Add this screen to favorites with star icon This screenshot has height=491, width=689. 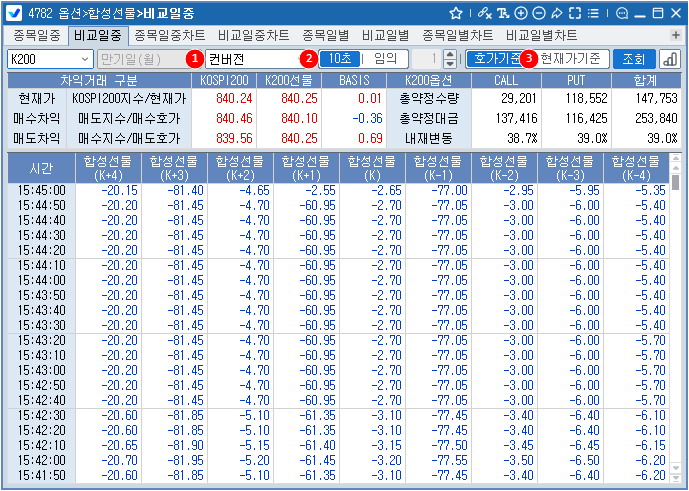[456, 13]
